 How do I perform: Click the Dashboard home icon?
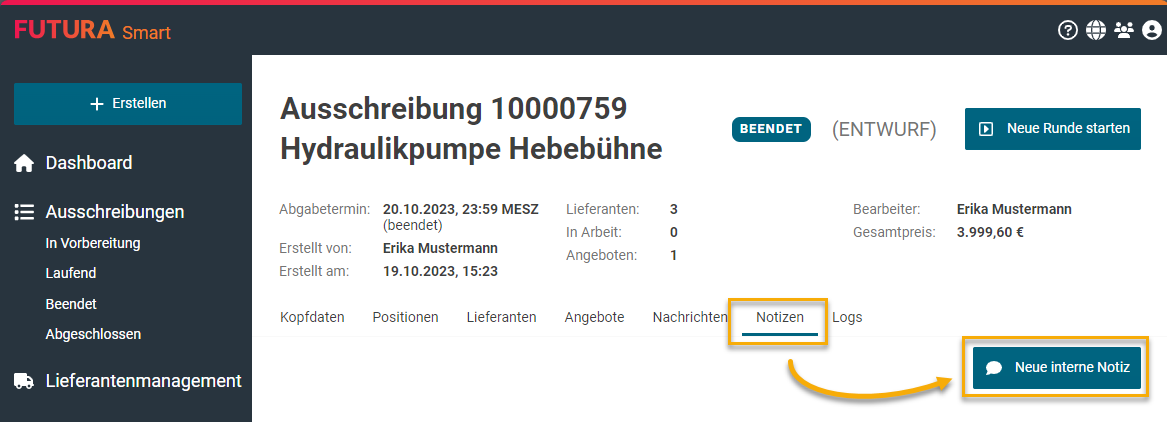pos(24,163)
